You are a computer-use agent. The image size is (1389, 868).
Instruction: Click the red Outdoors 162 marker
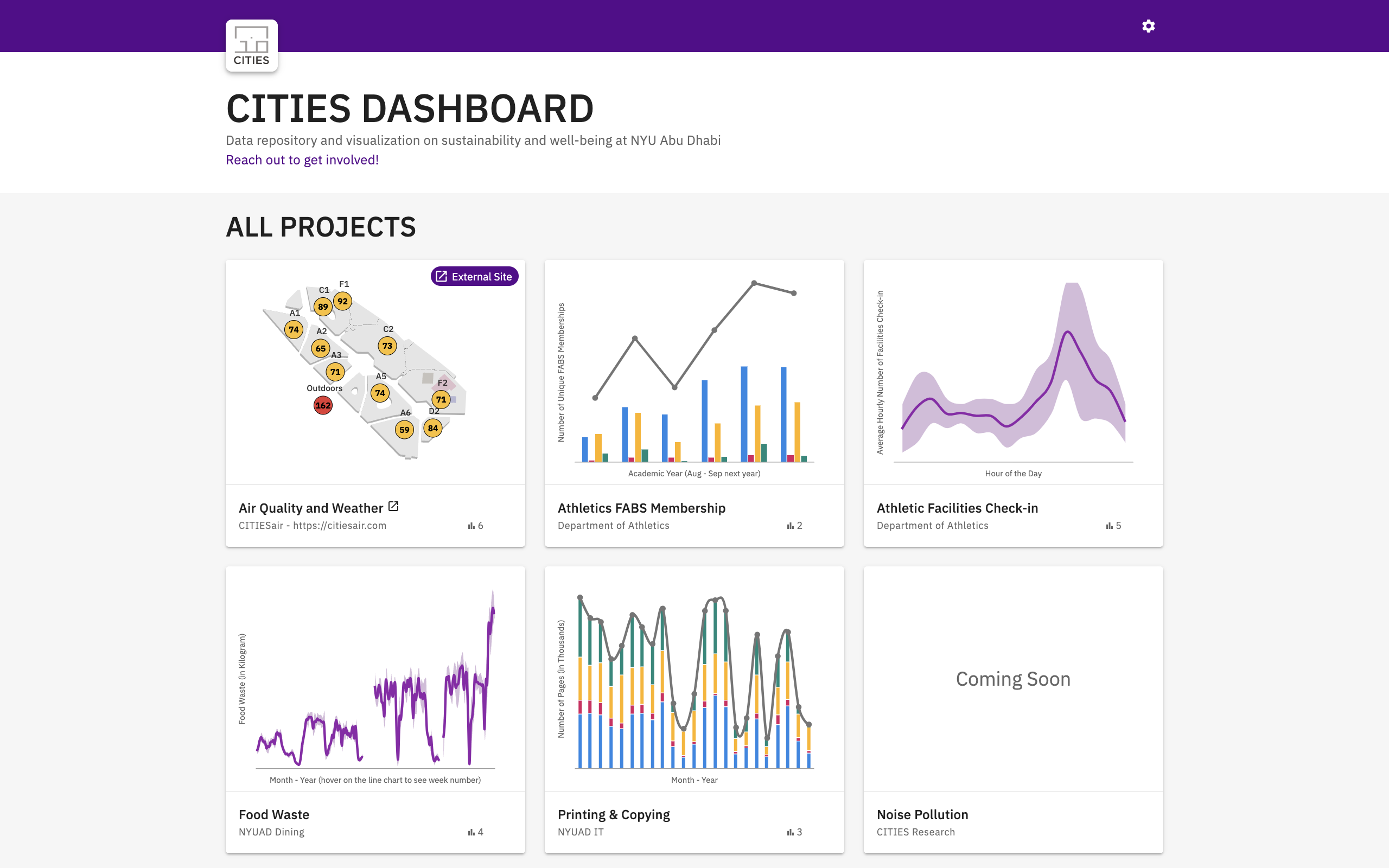323,405
